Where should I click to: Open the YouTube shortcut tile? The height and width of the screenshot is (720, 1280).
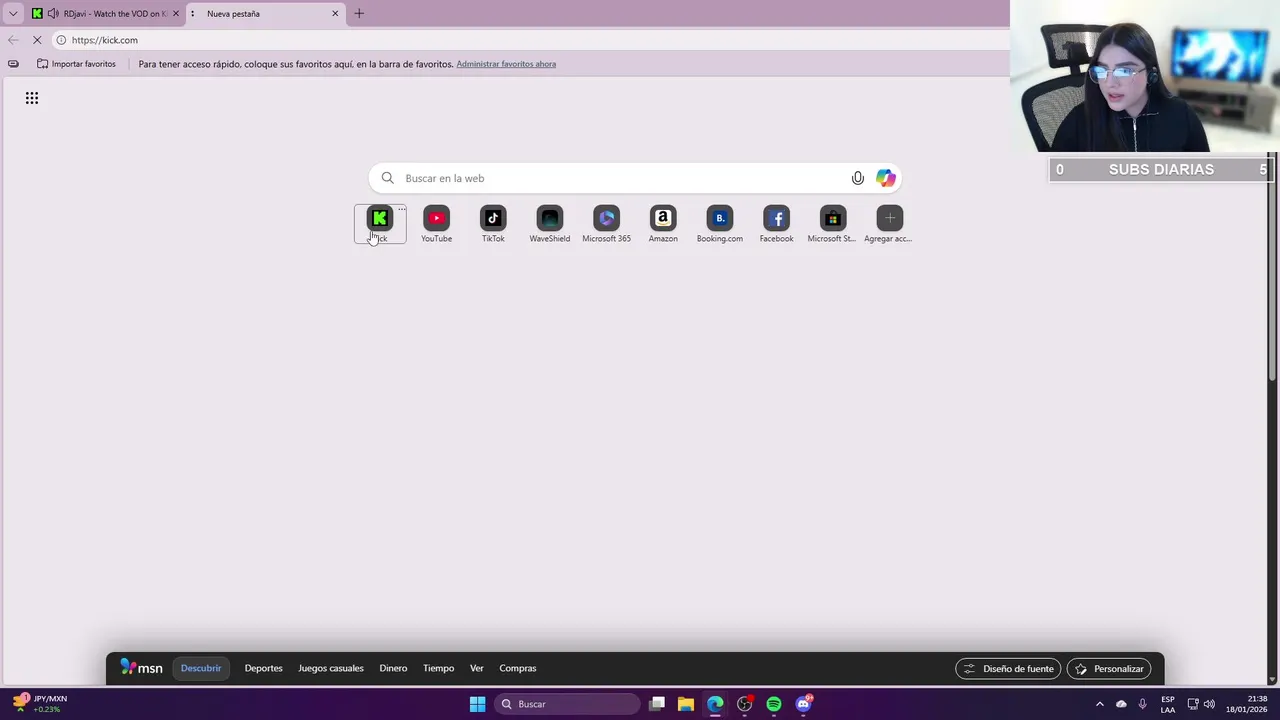(x=436, y=224)
